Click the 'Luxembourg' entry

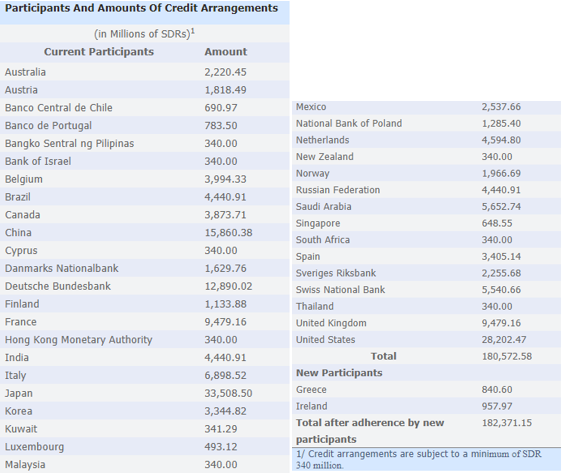[34, 447]
